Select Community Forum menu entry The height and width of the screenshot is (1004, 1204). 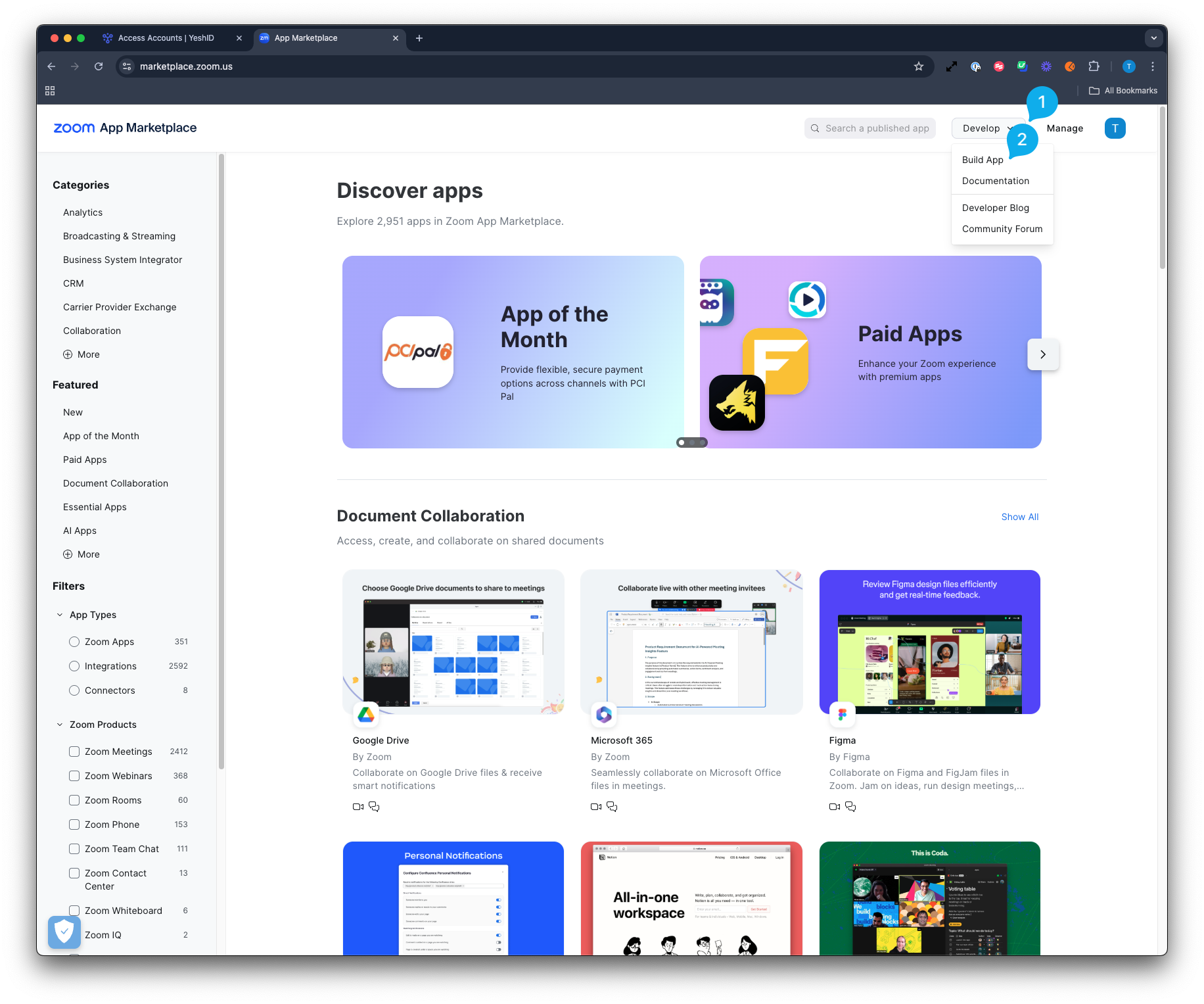tap(1002, 229)
